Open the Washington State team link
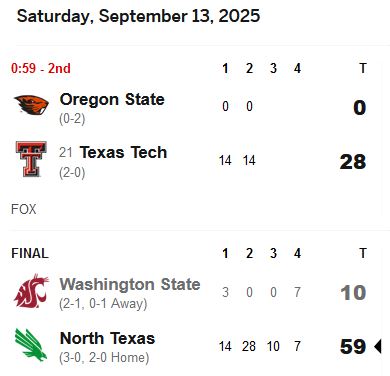The image size is (390, 376). tap(130, 284)
